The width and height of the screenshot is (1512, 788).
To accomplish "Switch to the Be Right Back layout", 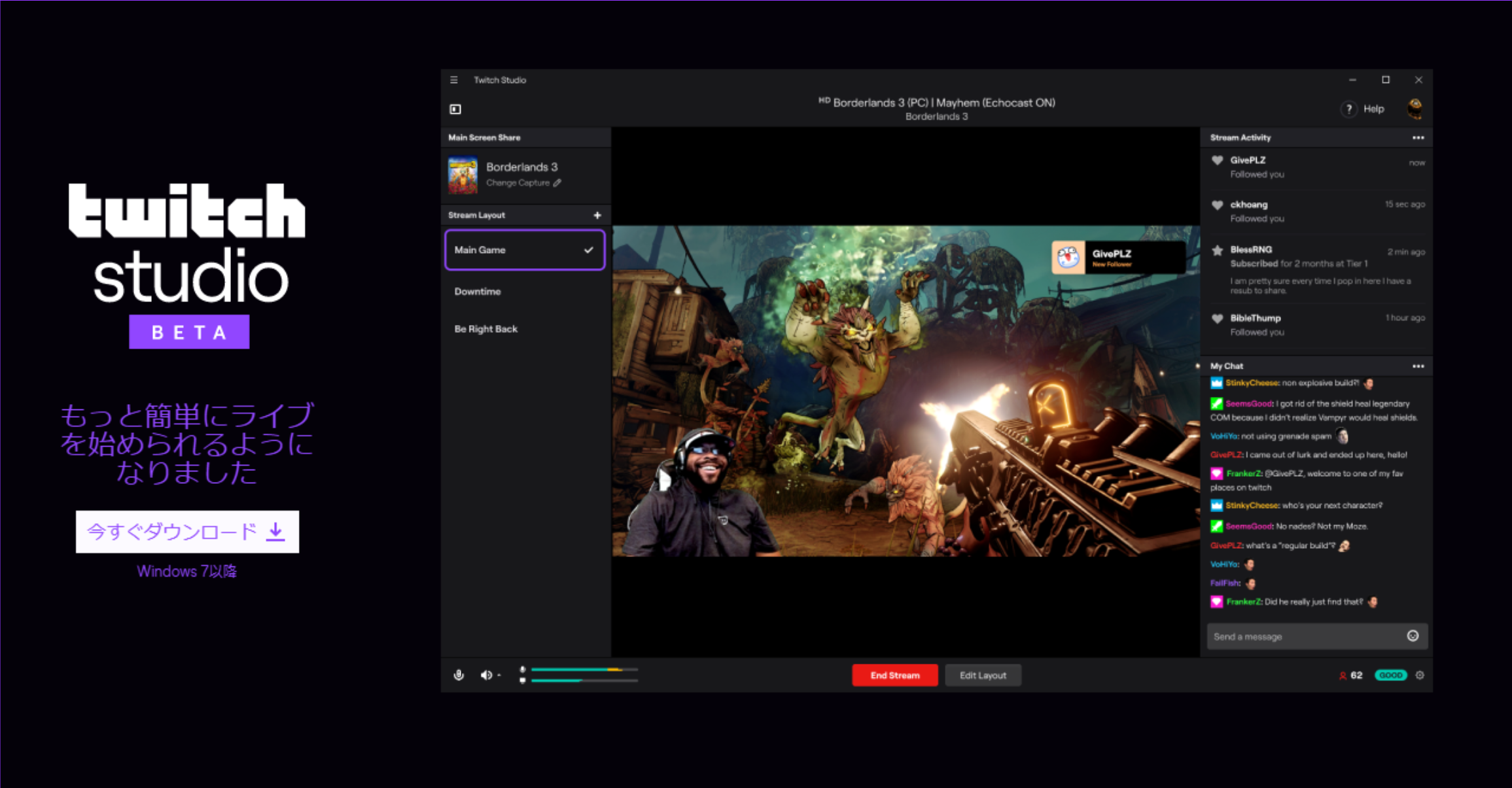I will tap(485, 329).
